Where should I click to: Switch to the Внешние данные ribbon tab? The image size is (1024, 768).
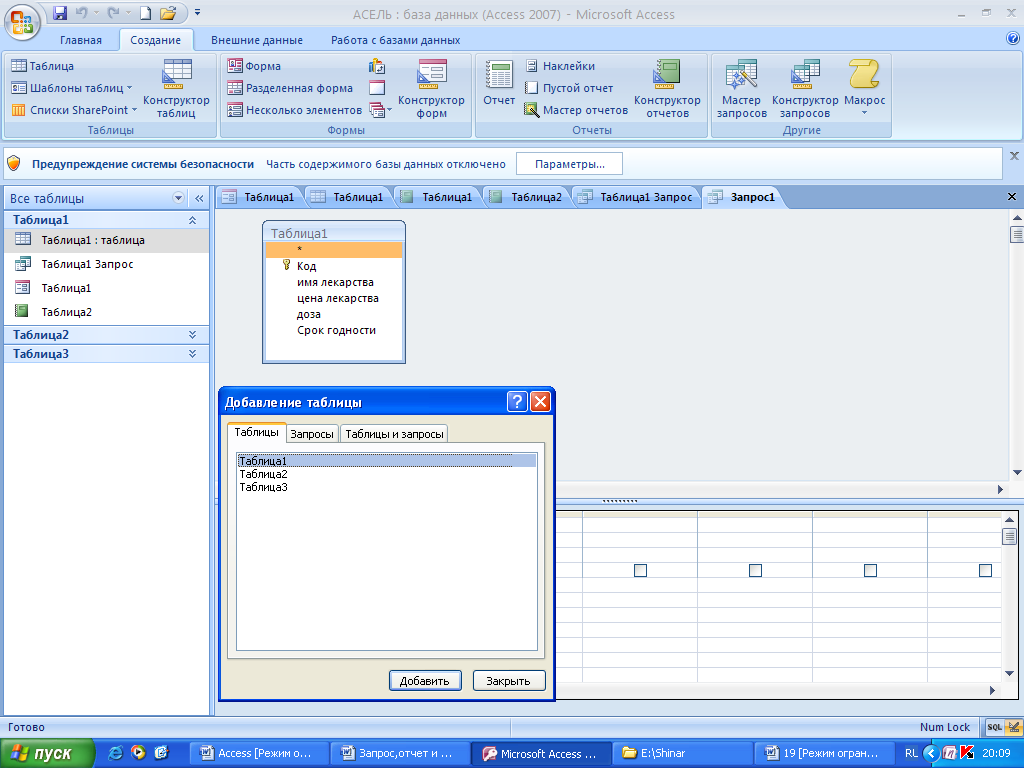(x=257, y=40)
